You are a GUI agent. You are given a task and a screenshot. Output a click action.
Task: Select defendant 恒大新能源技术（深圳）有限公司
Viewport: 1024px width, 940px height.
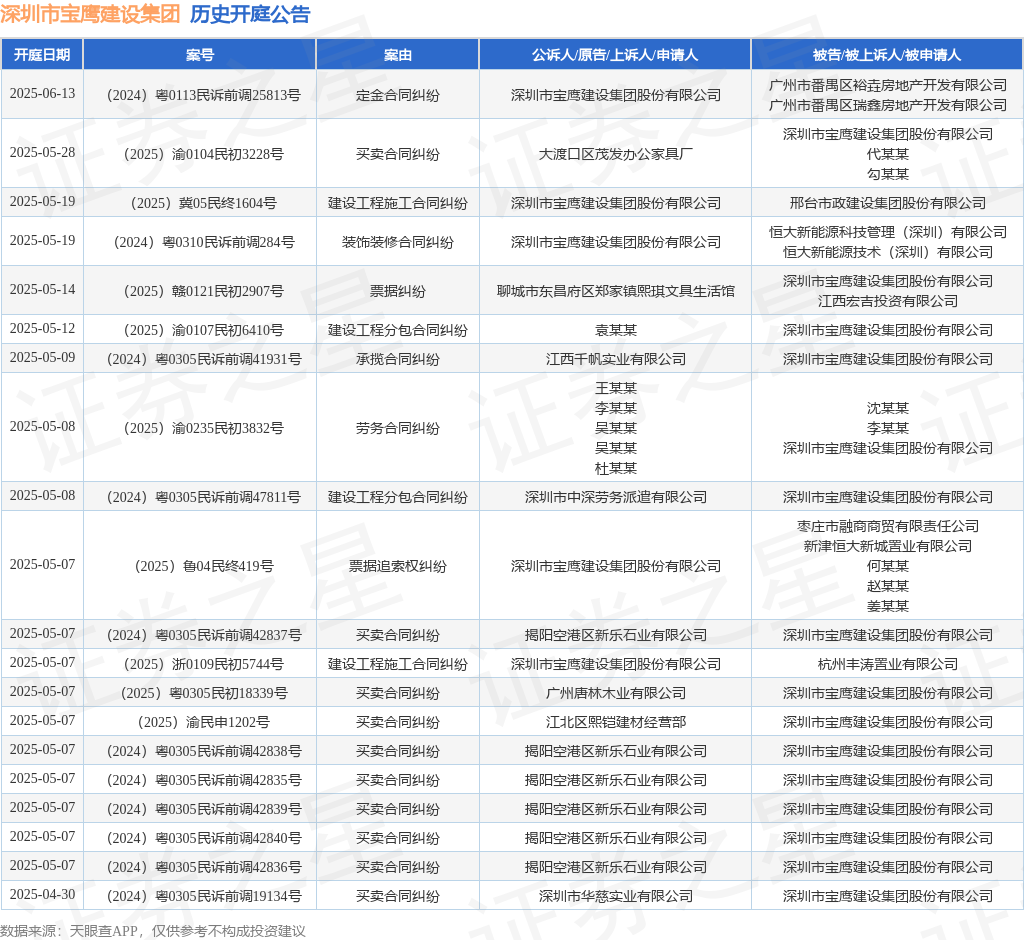point(888,252)
